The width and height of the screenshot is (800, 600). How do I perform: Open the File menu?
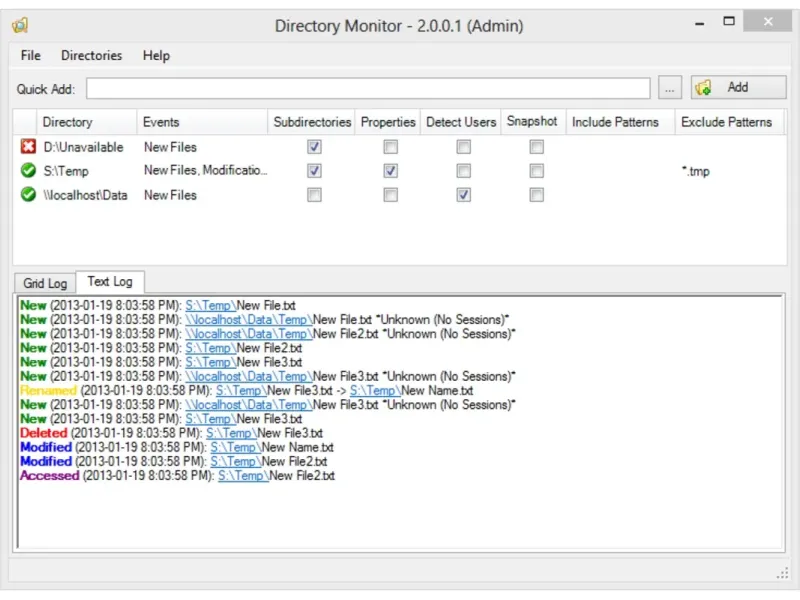click(x=31, y=55)
